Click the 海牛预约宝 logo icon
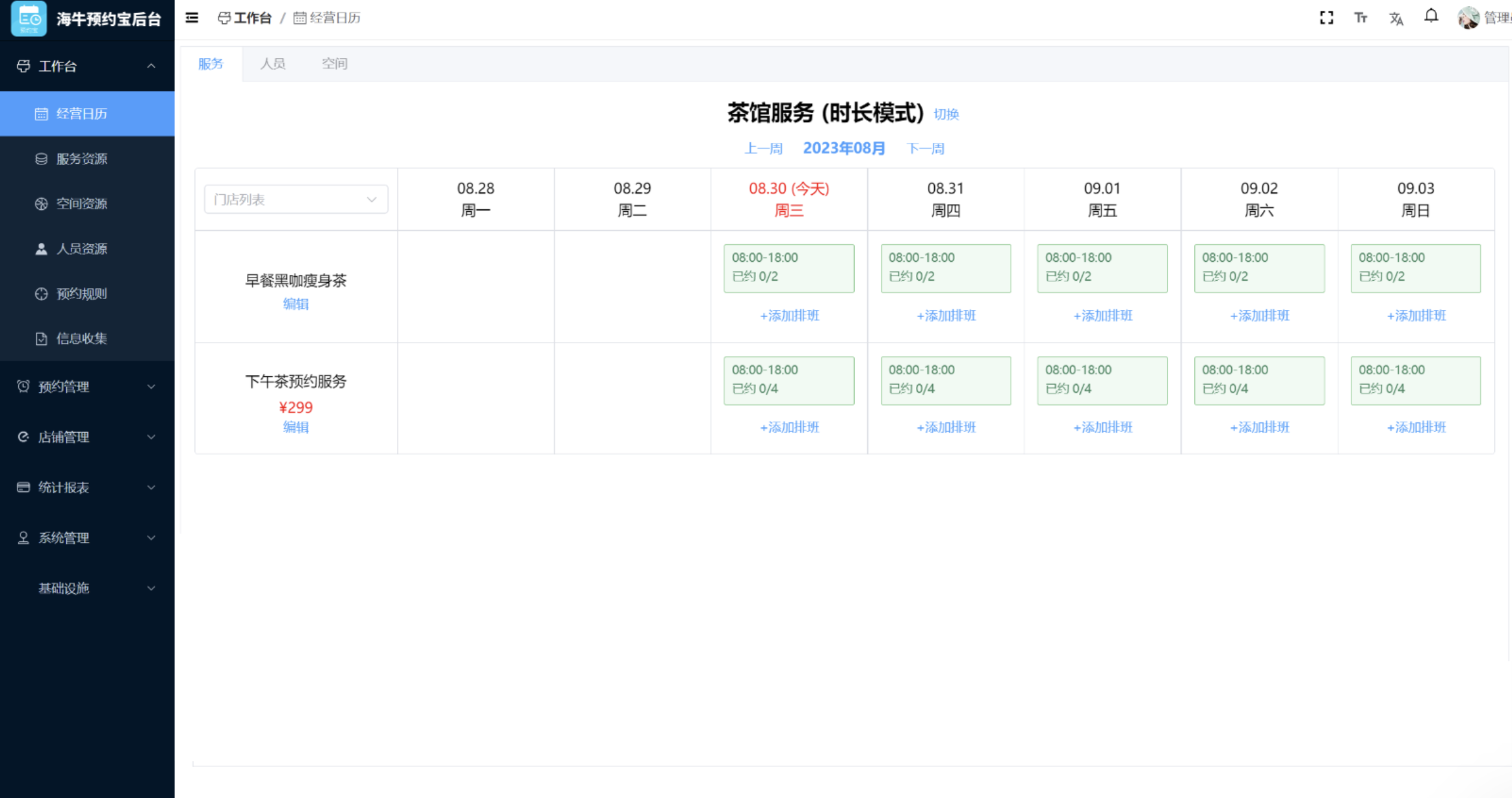The image size is (1512, 798). coord(29,18)
